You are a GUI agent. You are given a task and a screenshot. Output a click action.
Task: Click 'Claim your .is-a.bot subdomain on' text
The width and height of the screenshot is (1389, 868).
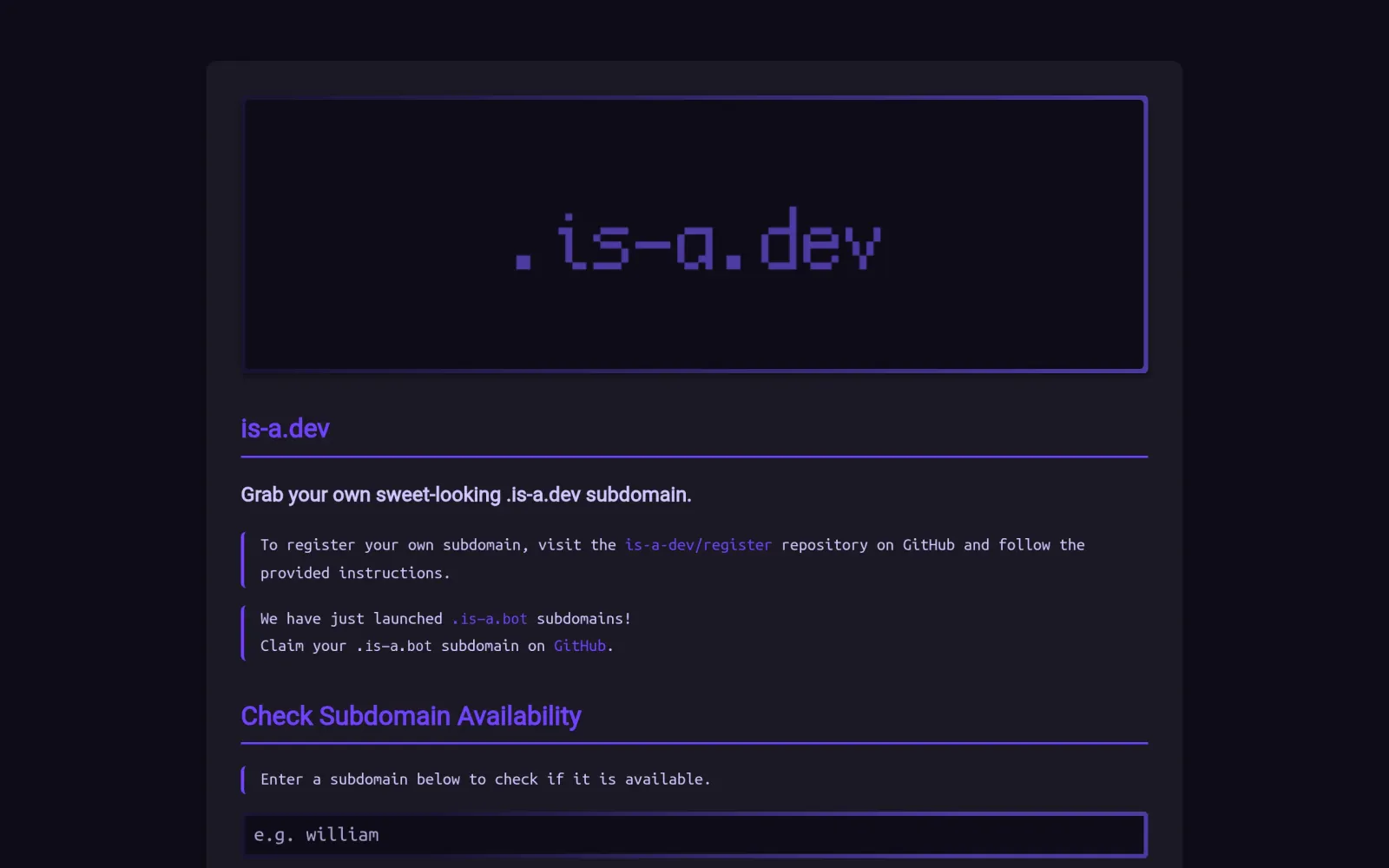click(x=403, y=646)
